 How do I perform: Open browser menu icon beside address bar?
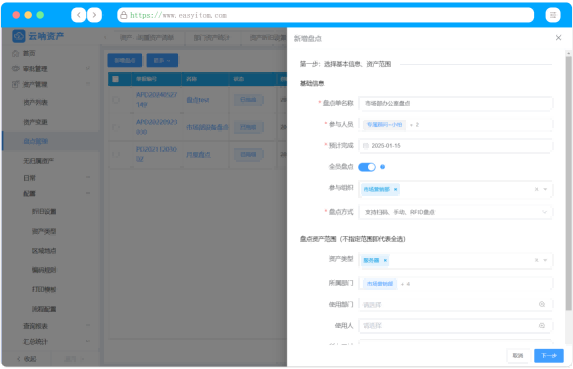point(553,15)
